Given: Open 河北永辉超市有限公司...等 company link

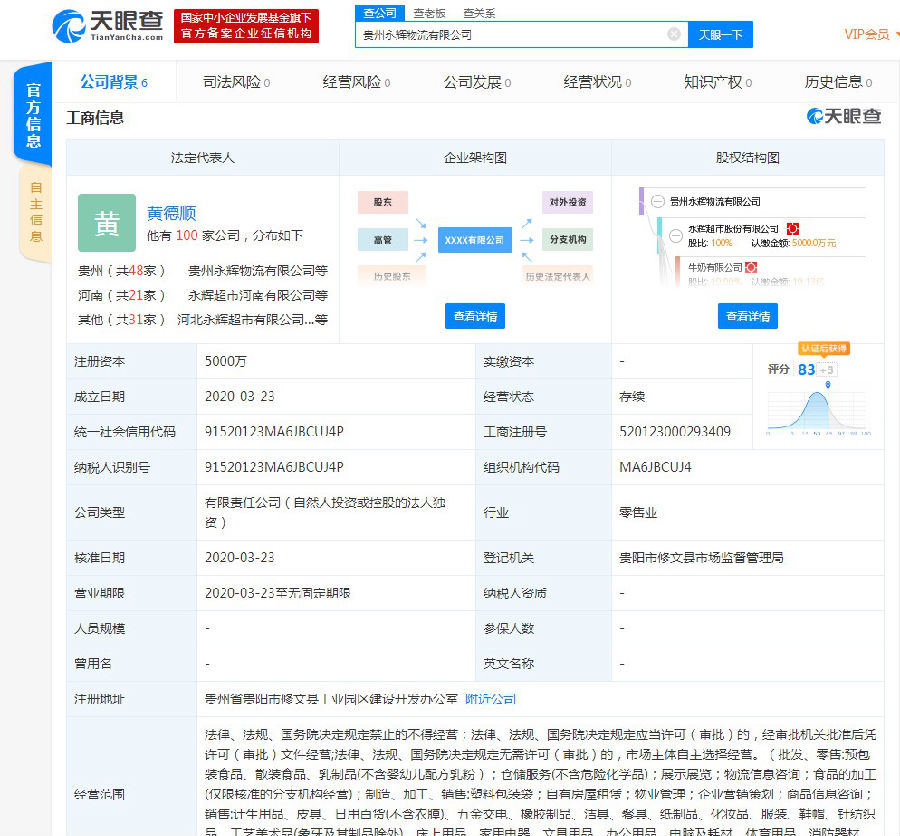Looking at the screenshot, I should [x=253, y=319].
